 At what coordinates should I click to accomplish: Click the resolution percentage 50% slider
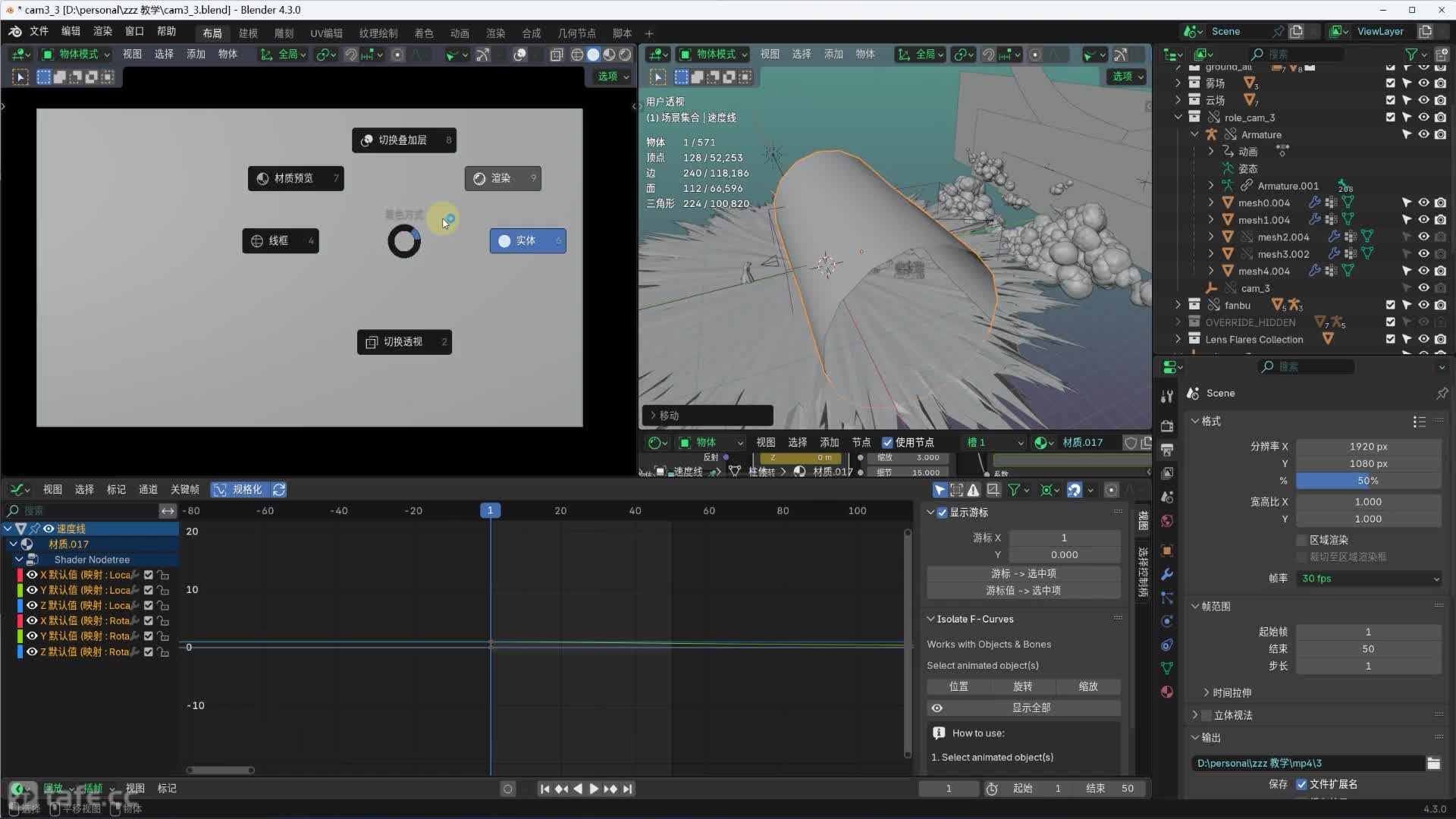1367,481
